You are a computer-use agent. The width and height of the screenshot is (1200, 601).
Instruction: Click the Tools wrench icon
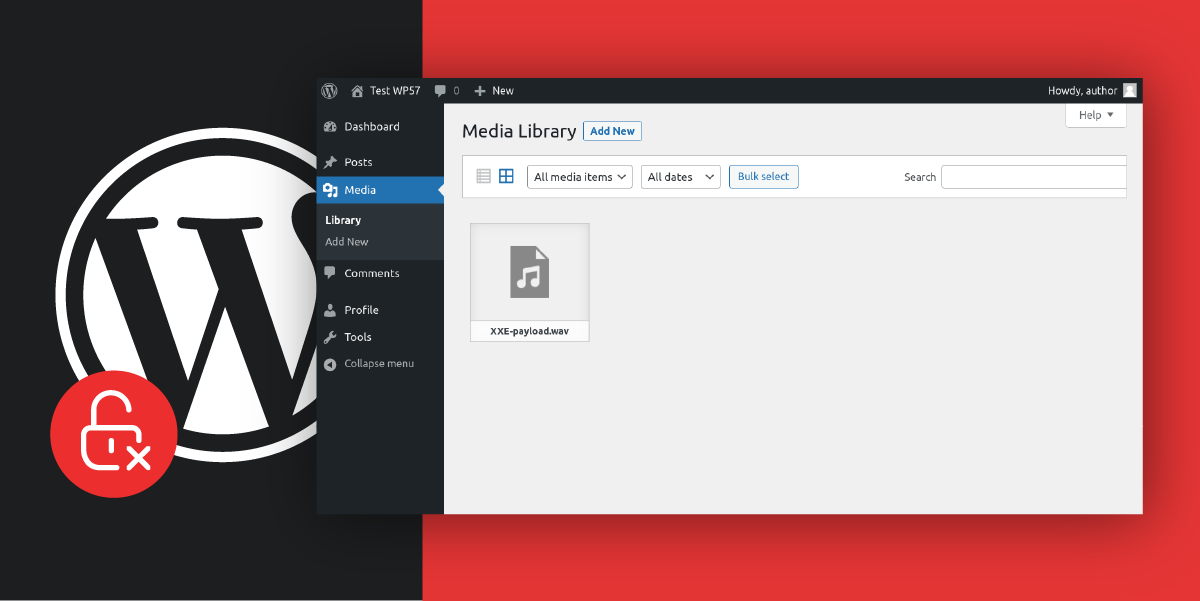[331, 337]
